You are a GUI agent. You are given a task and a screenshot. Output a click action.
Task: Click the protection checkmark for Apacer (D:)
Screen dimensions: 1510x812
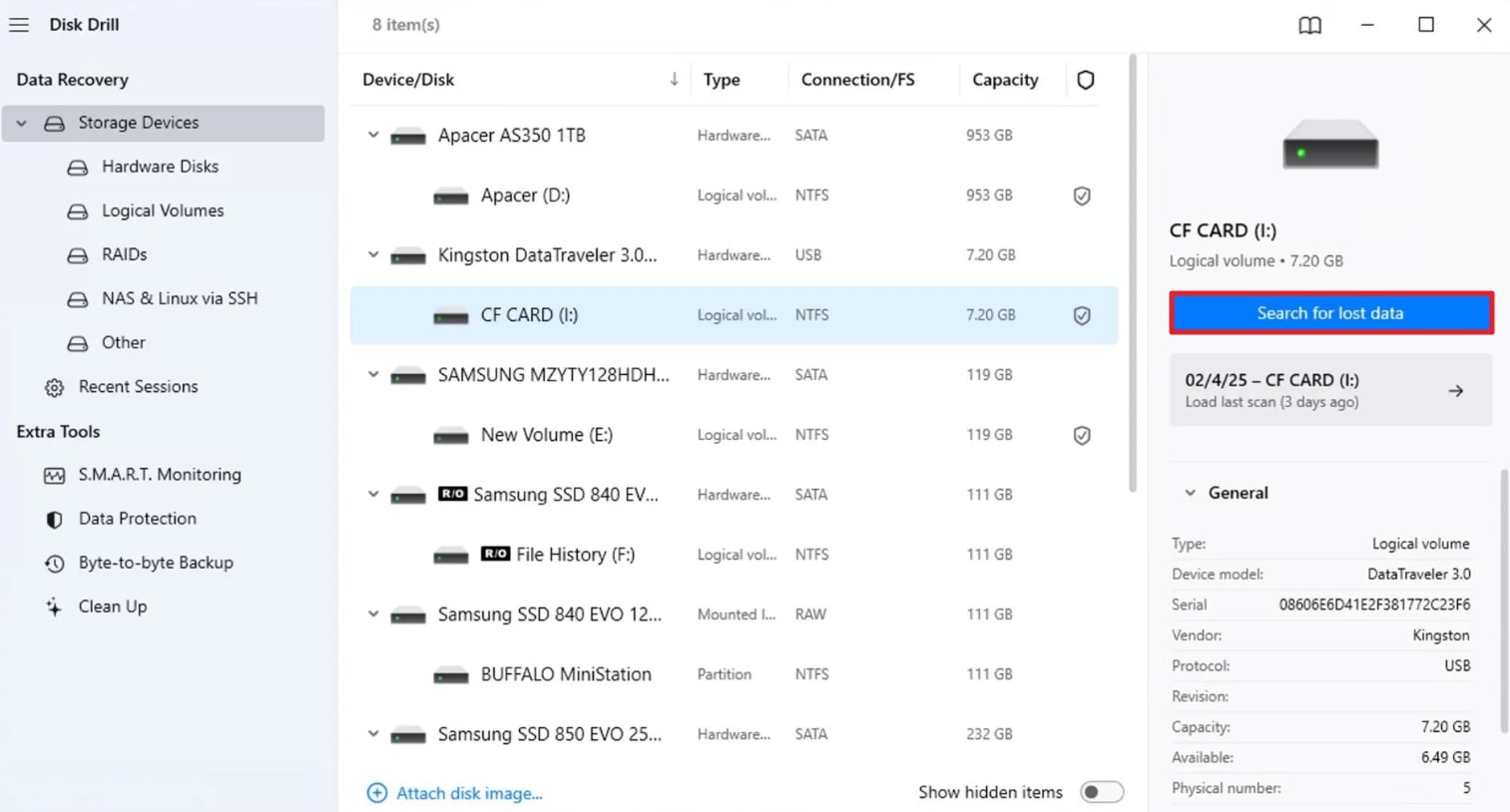1082,196
